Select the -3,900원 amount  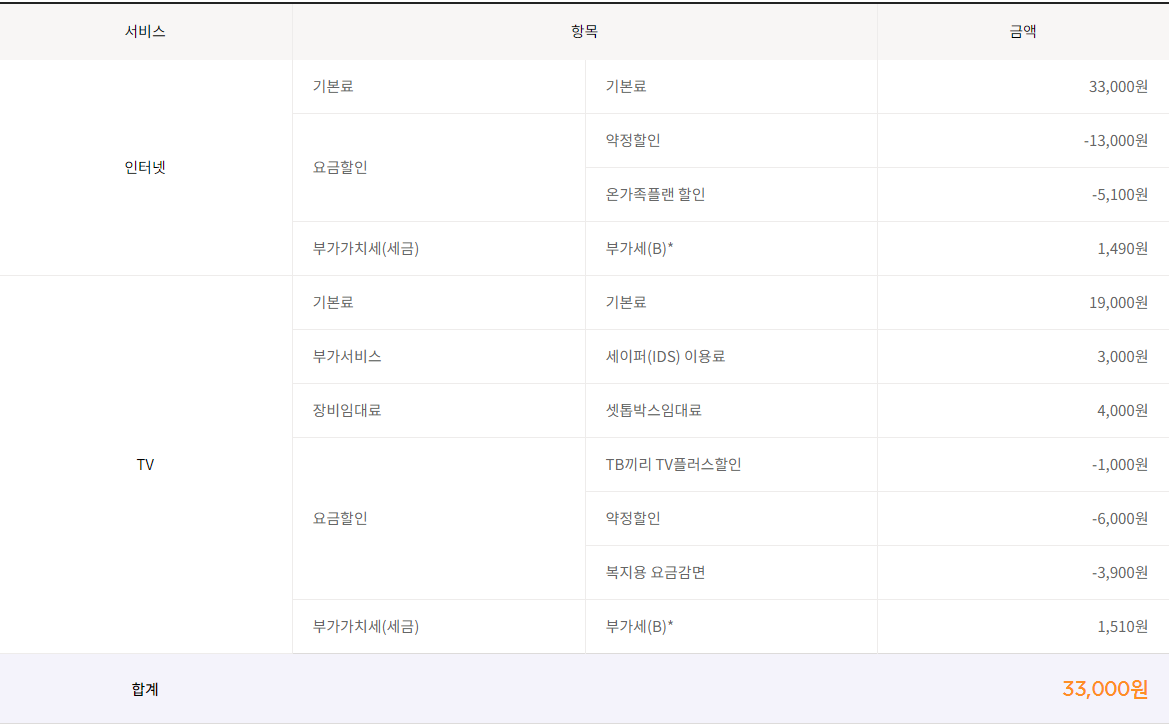point(1119,572)
